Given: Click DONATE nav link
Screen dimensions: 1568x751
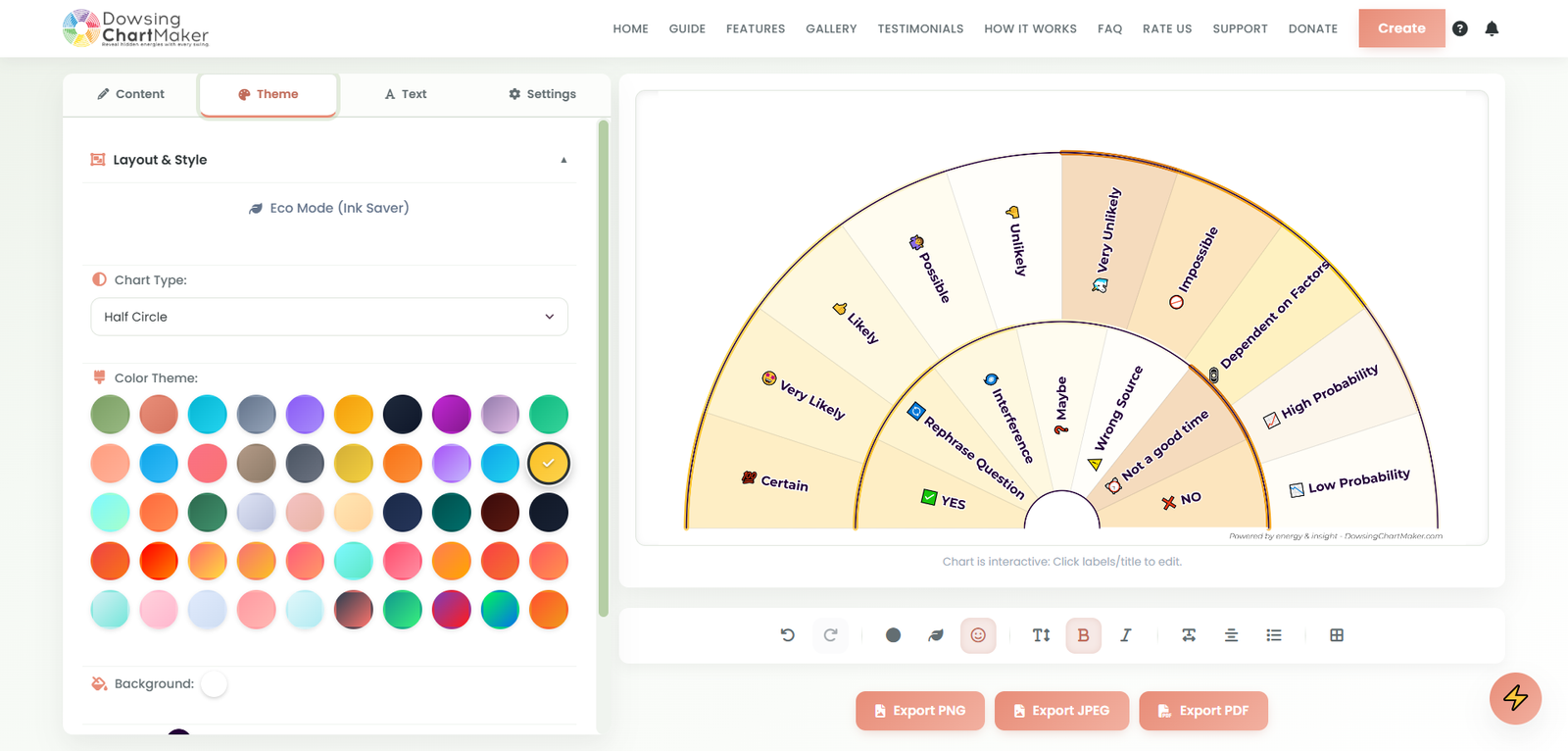Looking at the screenshot, I should 1313,28.
